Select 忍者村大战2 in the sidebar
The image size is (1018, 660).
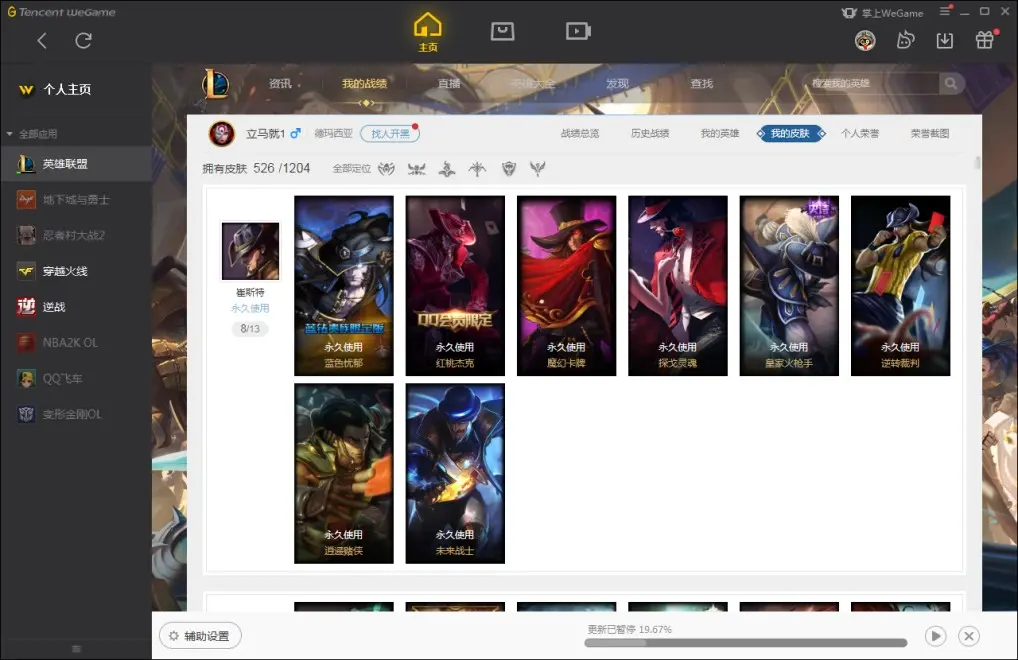point(77,235)
